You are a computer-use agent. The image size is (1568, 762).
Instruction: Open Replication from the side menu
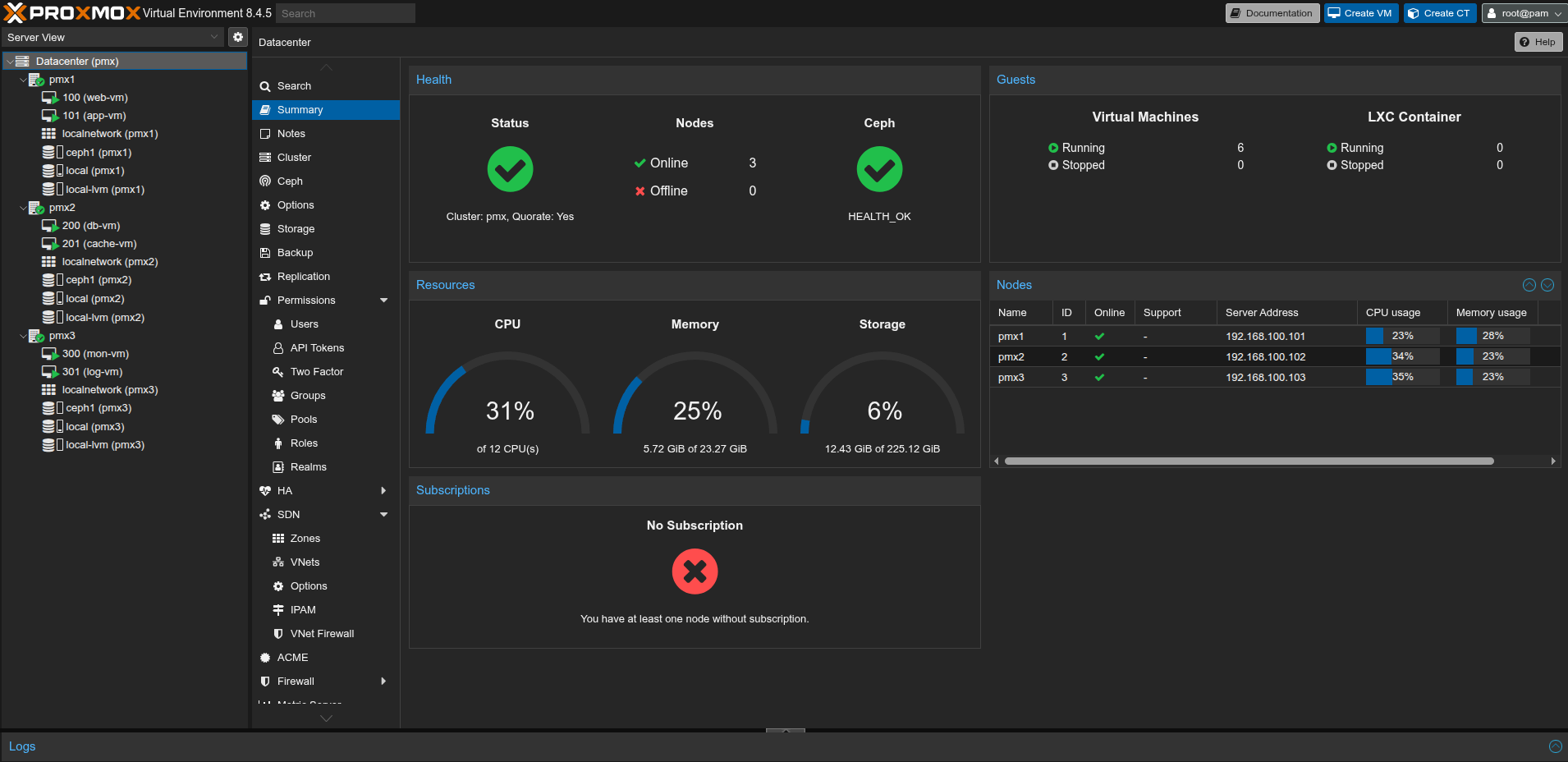[x=303, y=277]
